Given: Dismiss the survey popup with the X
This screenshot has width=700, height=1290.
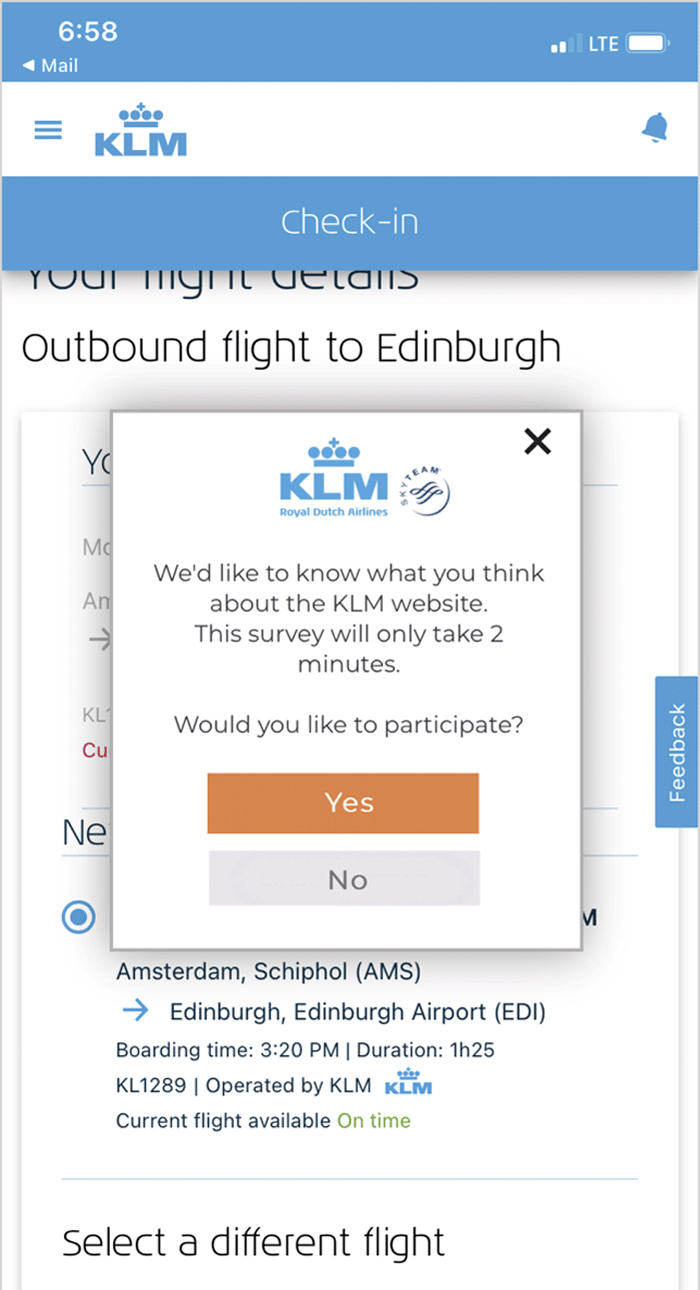Looking at the screenshot, I should 537,440.
